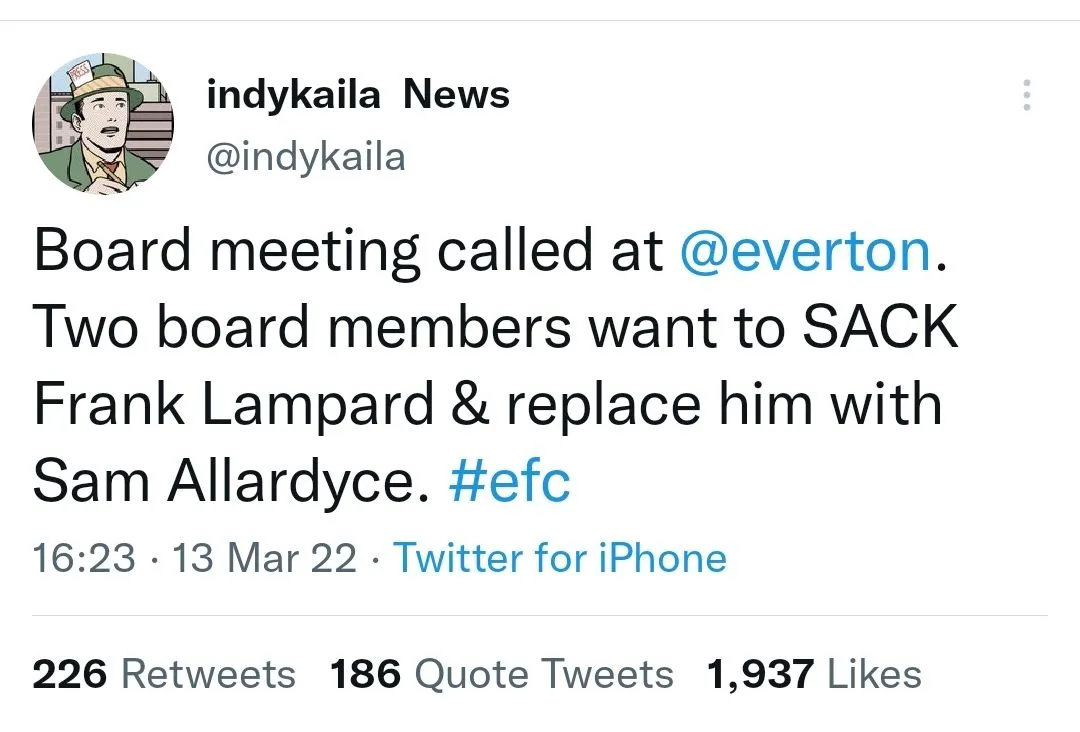Open the Twitter for iPhone source link
This screenshot has height=732, width=1080.
(560, 558)
